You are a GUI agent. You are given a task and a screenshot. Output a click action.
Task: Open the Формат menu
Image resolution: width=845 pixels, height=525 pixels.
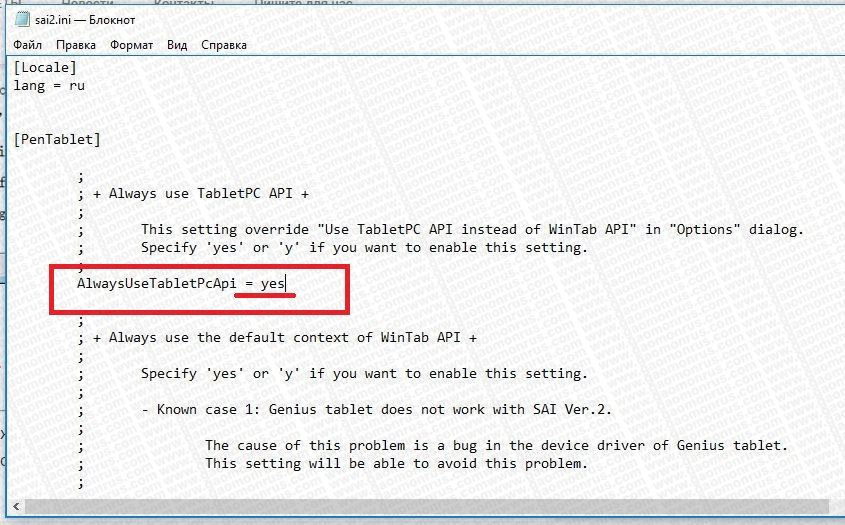(x=131, y=45)
